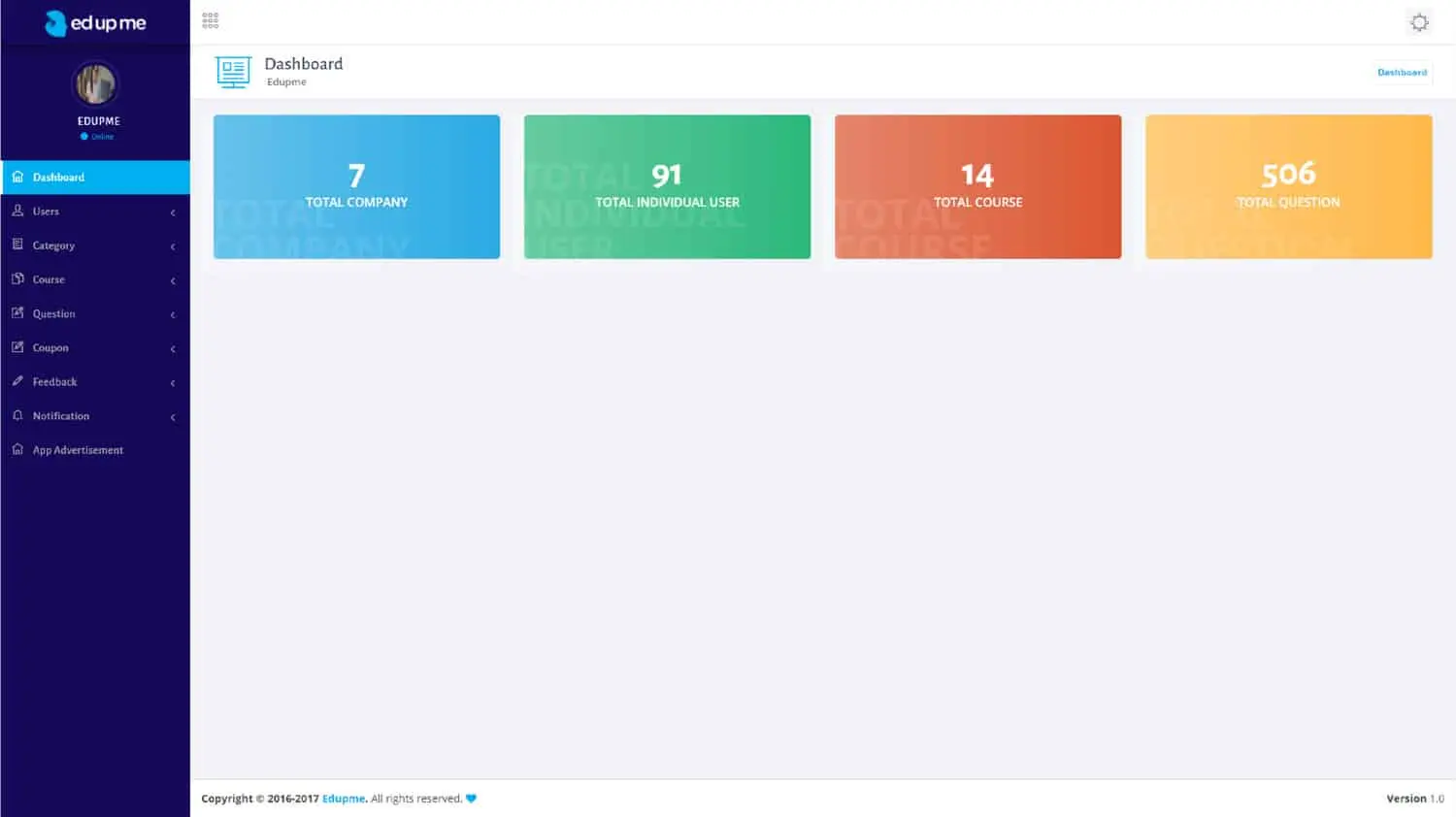The width and height of the screenshot is (1456, 817).
Task: Click the Users sidebar icon
Action: click(17, 211)
